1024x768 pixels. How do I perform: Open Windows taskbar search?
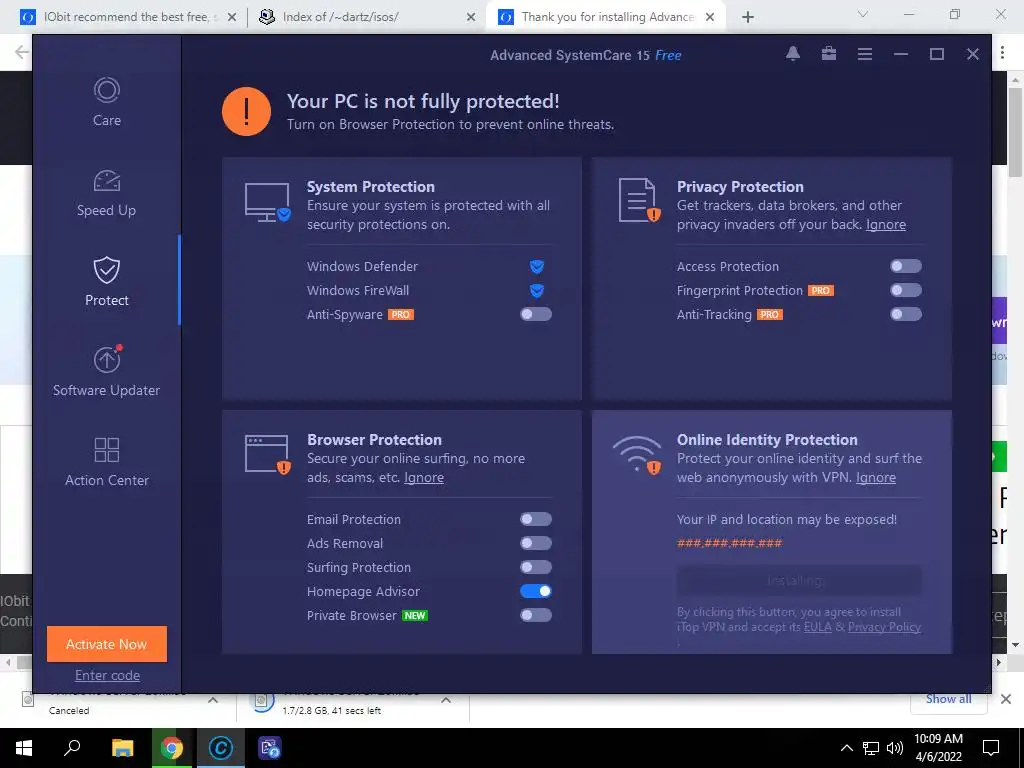click(72, 748)
